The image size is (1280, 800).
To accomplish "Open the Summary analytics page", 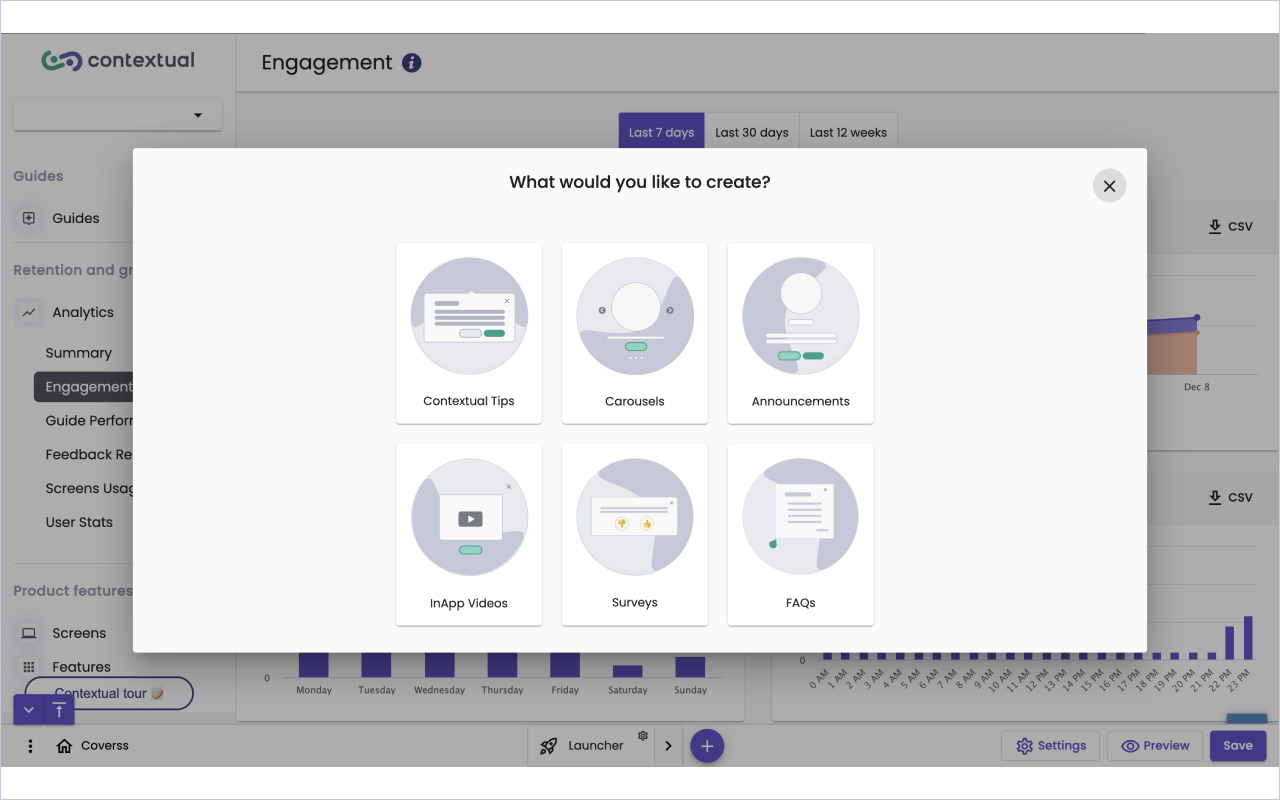I will click(x=79, y=353).
